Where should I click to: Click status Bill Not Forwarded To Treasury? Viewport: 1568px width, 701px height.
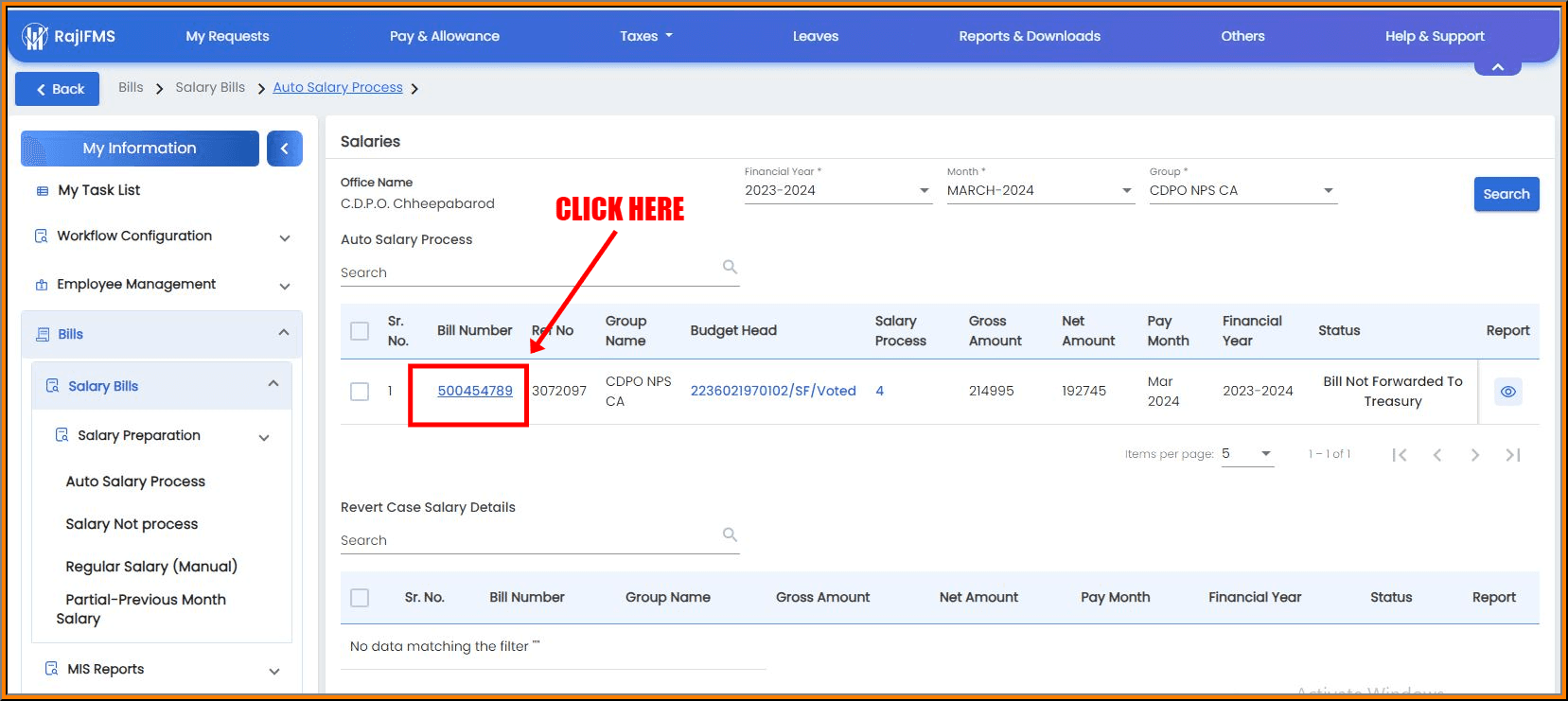coord(1393,392)
